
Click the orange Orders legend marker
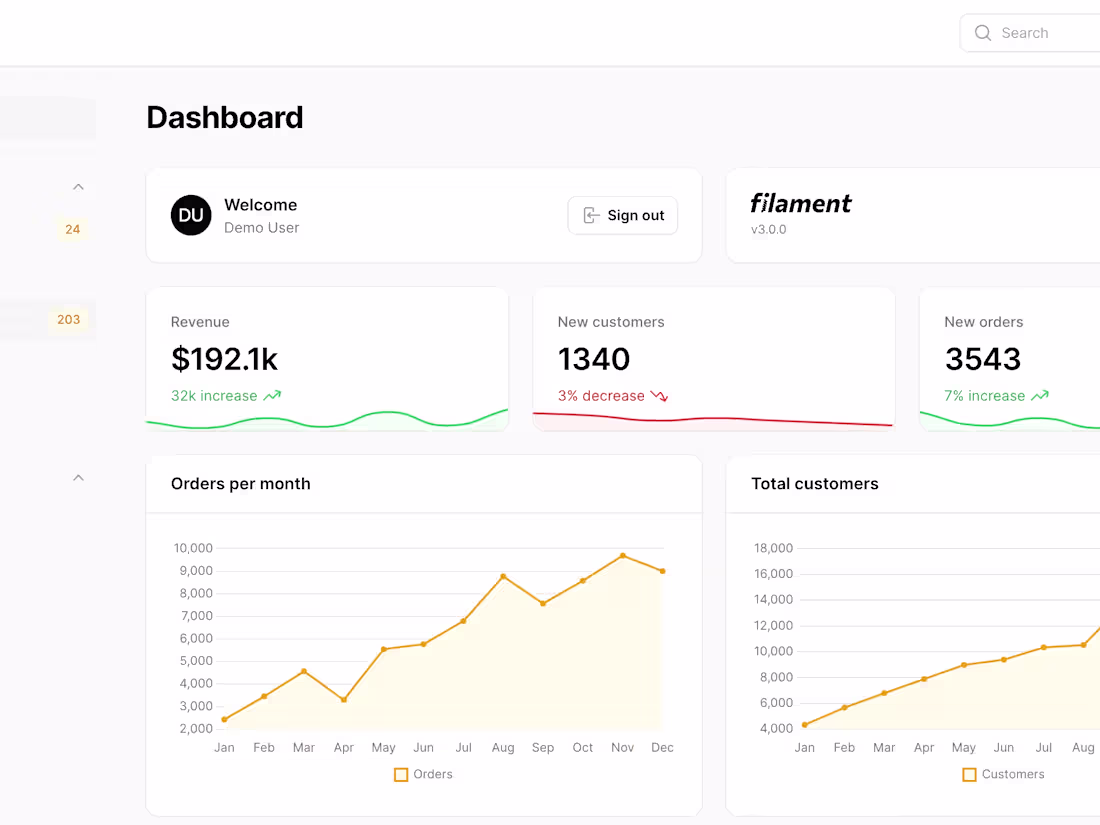click(400, 774)
